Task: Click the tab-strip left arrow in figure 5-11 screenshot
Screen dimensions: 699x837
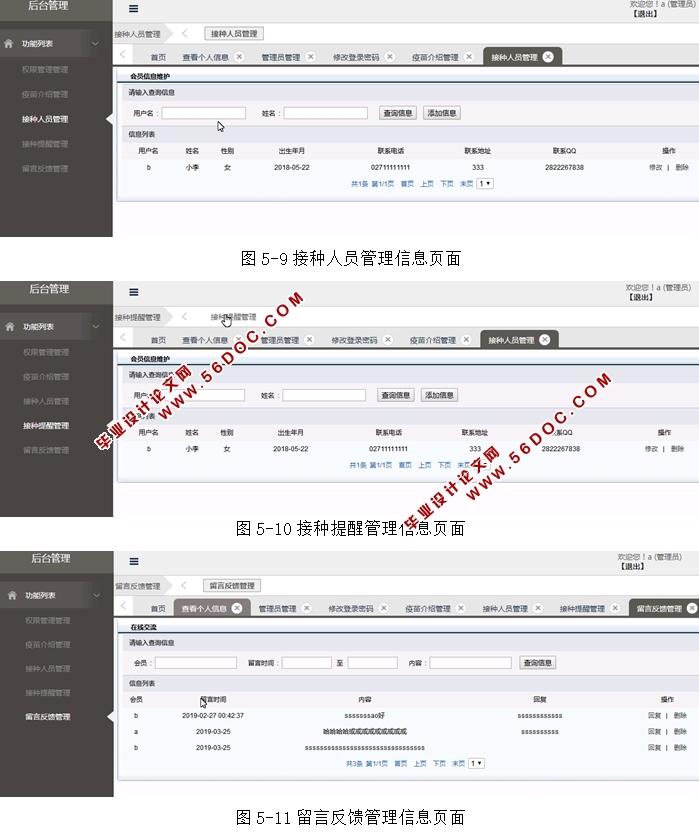Action: (123, 606)
